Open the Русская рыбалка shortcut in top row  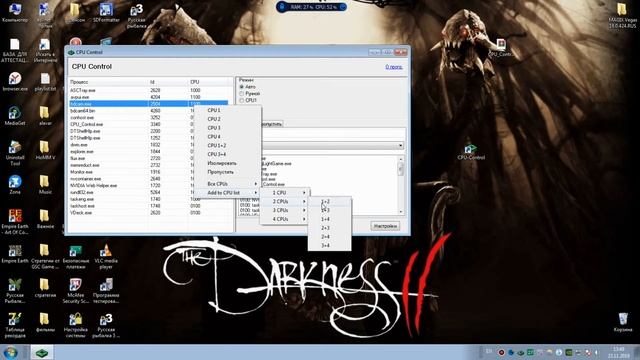(x=136, y=16)
